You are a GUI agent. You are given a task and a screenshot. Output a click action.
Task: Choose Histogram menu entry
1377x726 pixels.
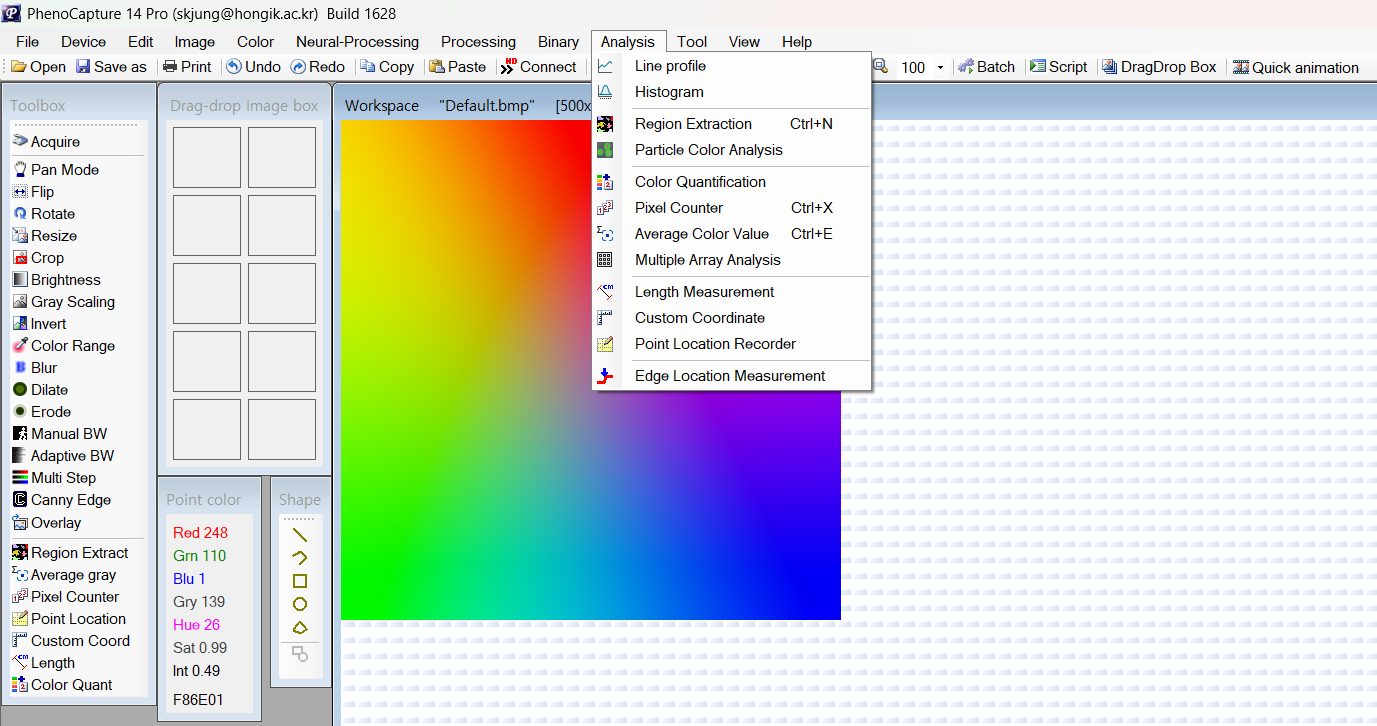tap(732, 92)
